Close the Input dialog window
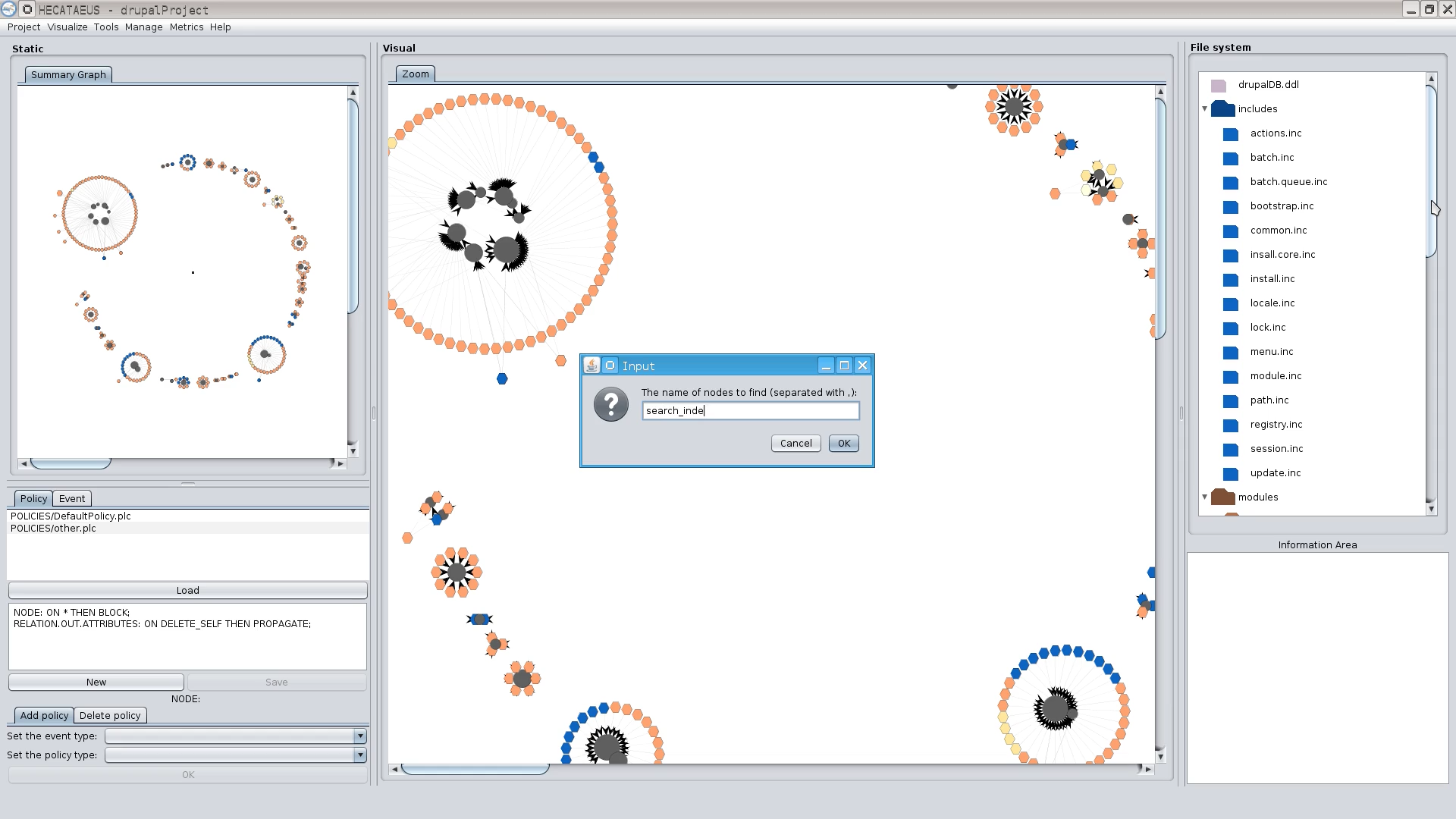Viewport: 1456px width, 819px height. 862,366
